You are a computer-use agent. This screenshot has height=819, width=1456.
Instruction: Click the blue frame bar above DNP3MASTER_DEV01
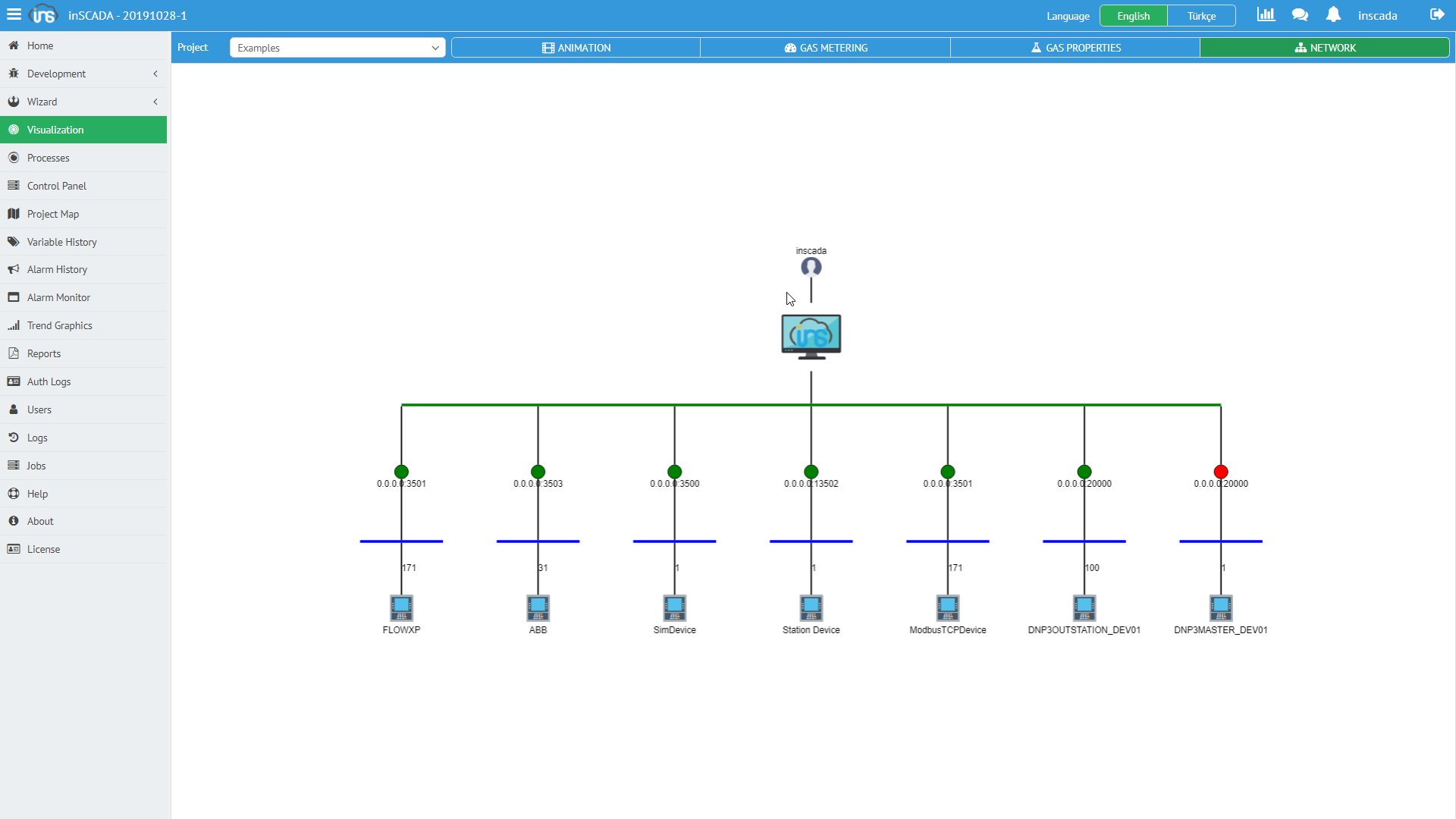[x=1220, y=541]
